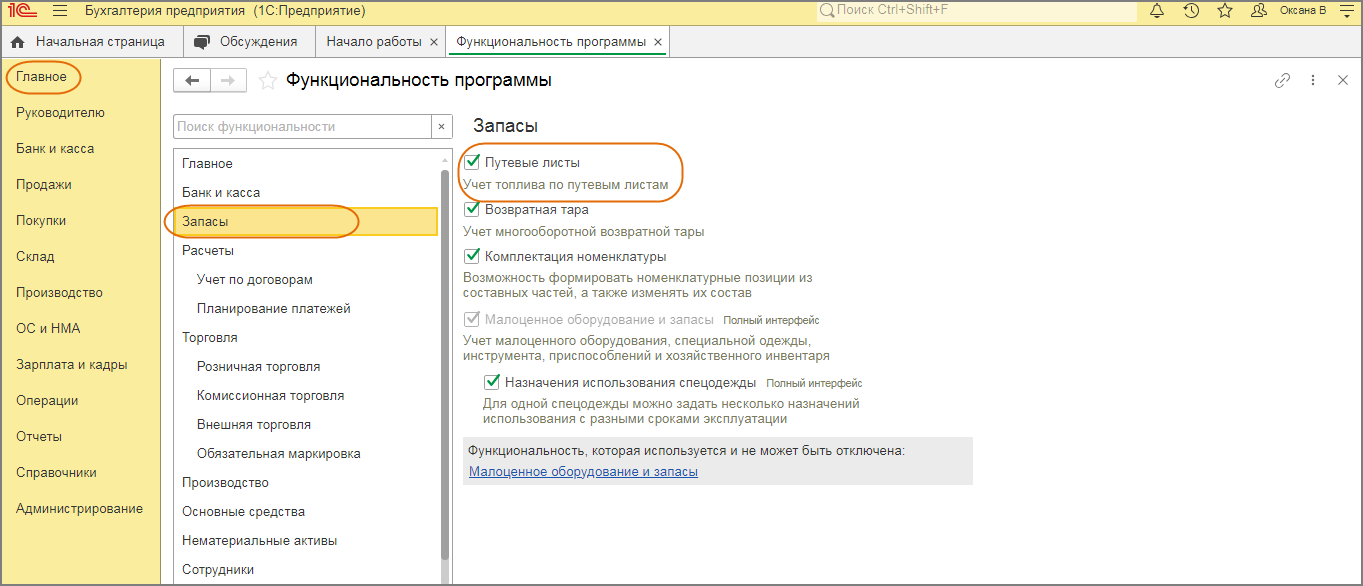Open the 1C application logo menu
This screenshot has width=1363, height=586.
(22, 11)
